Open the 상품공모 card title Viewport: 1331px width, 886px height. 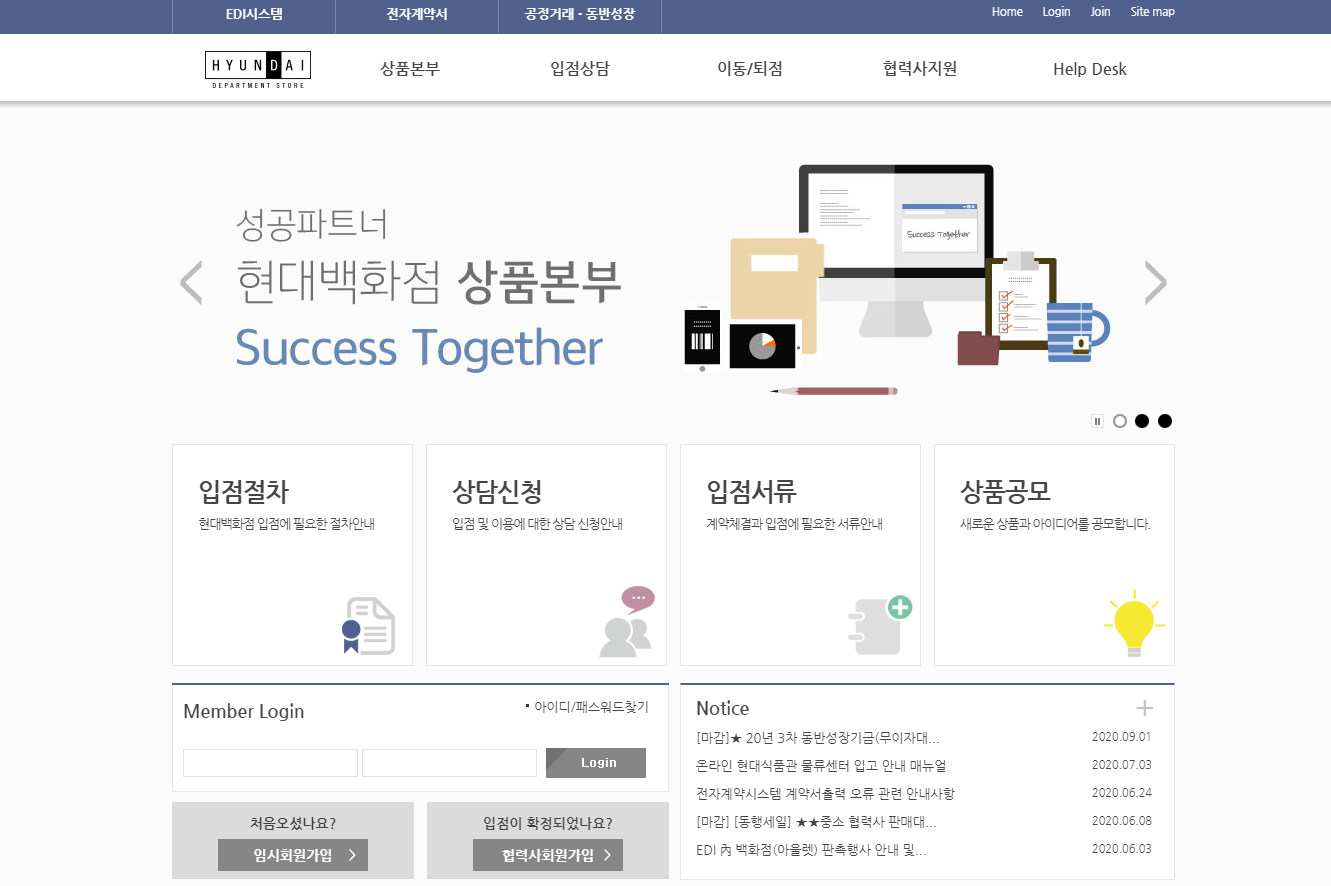pos(1006,492)
